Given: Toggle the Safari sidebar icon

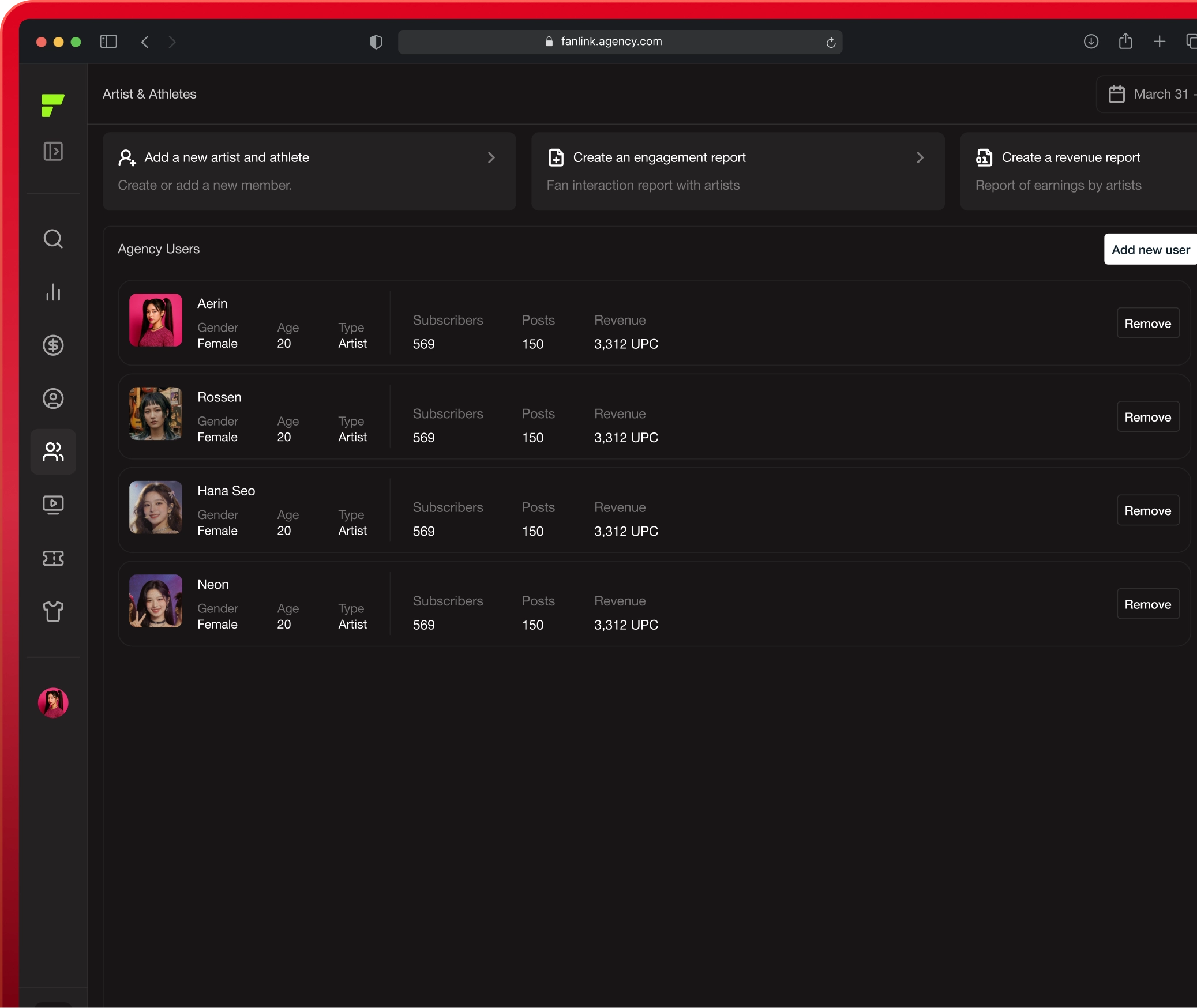Looking at the screenshot, I should pos(108,42).
